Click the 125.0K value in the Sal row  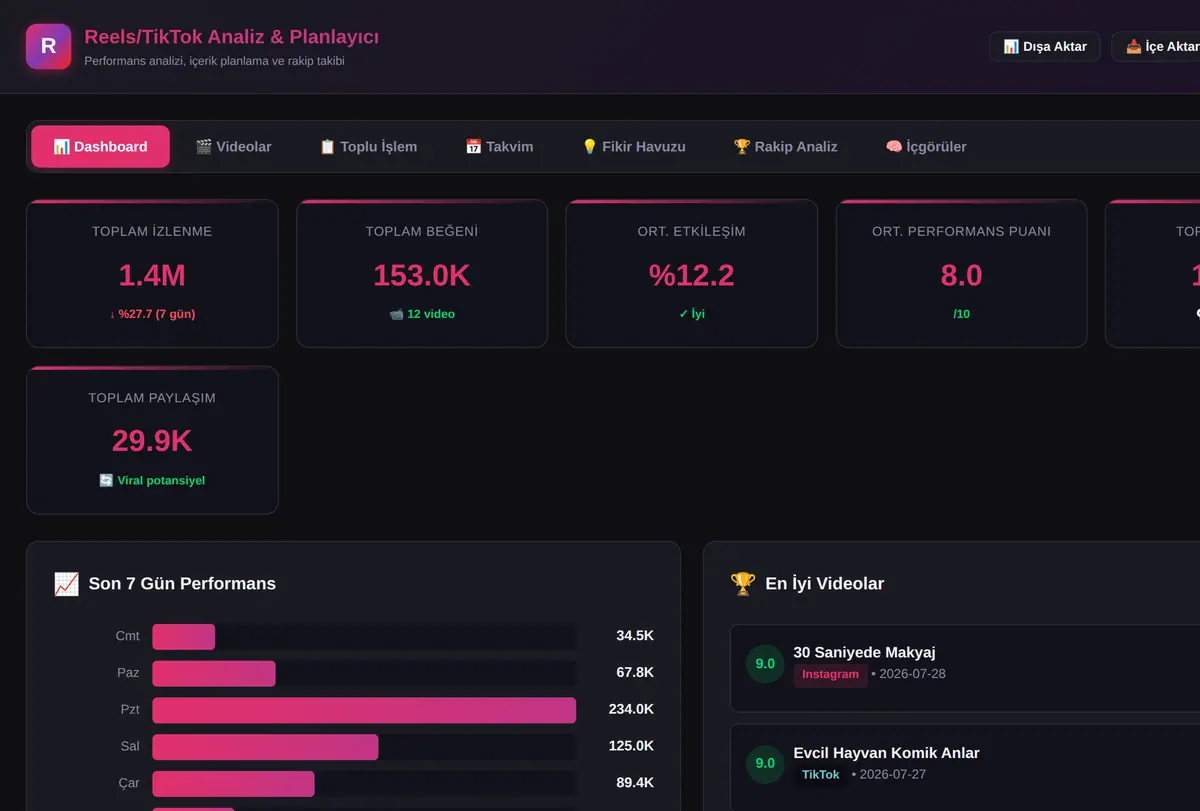tap(631, 747)
